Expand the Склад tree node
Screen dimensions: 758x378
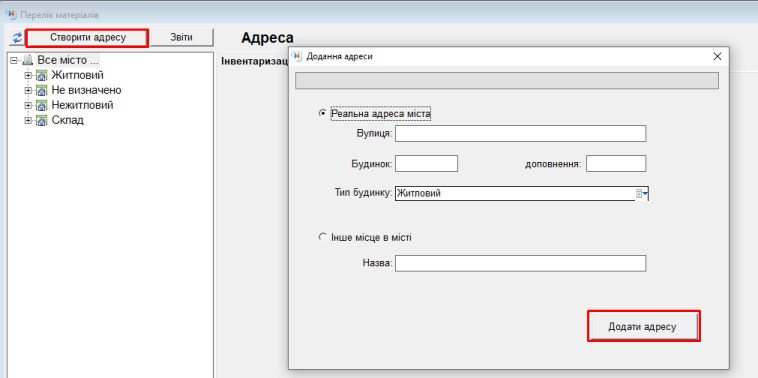(28, 121)
